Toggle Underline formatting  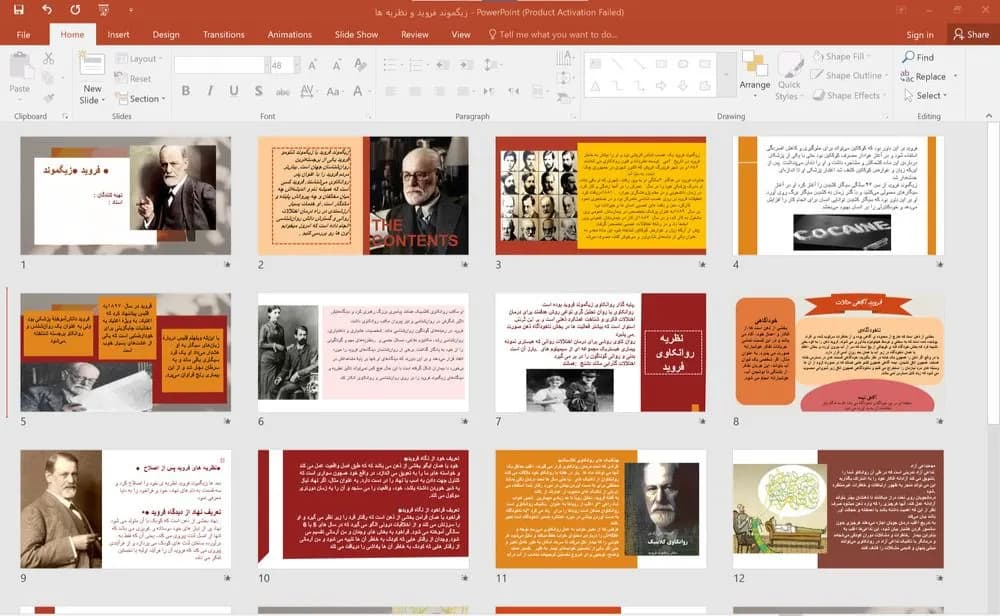(x=234, y=91)
